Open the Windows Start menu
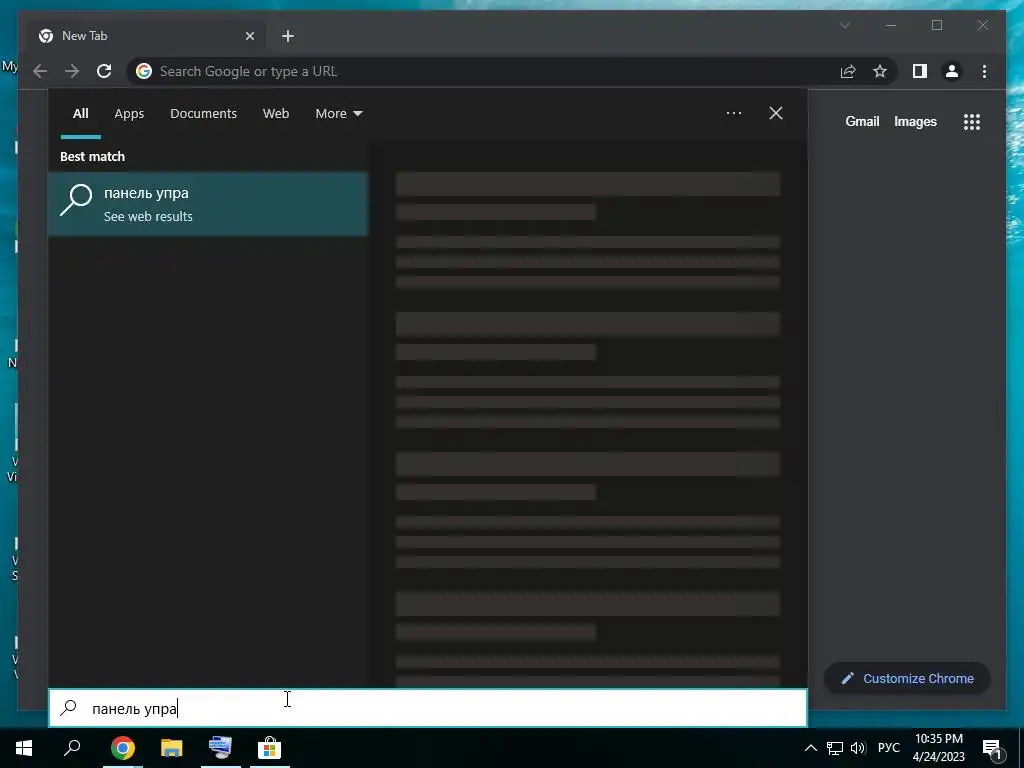 pyautogui.click(x=24, y=748)
